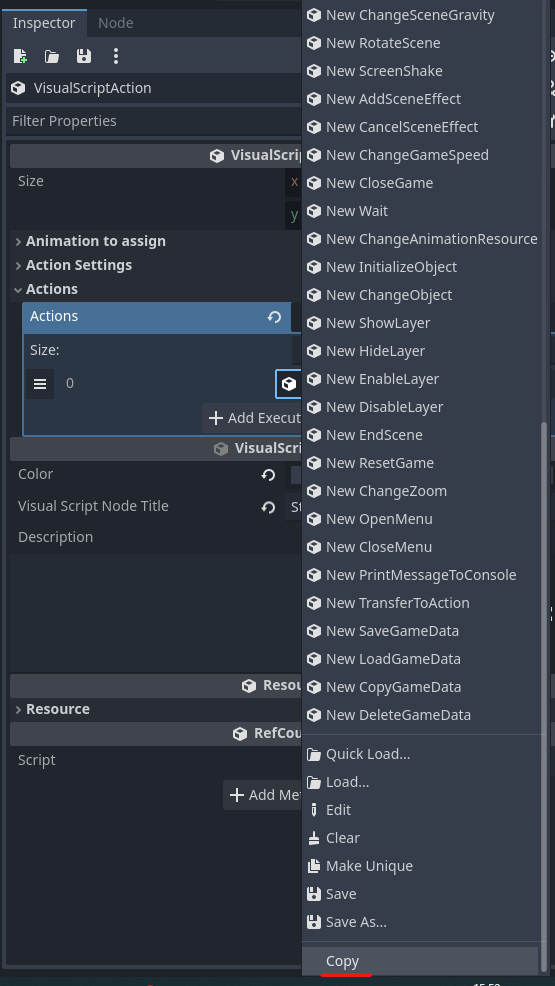Click the save resource floppy icon
This screenshot has width=555, height=986.
coord(84,56)
